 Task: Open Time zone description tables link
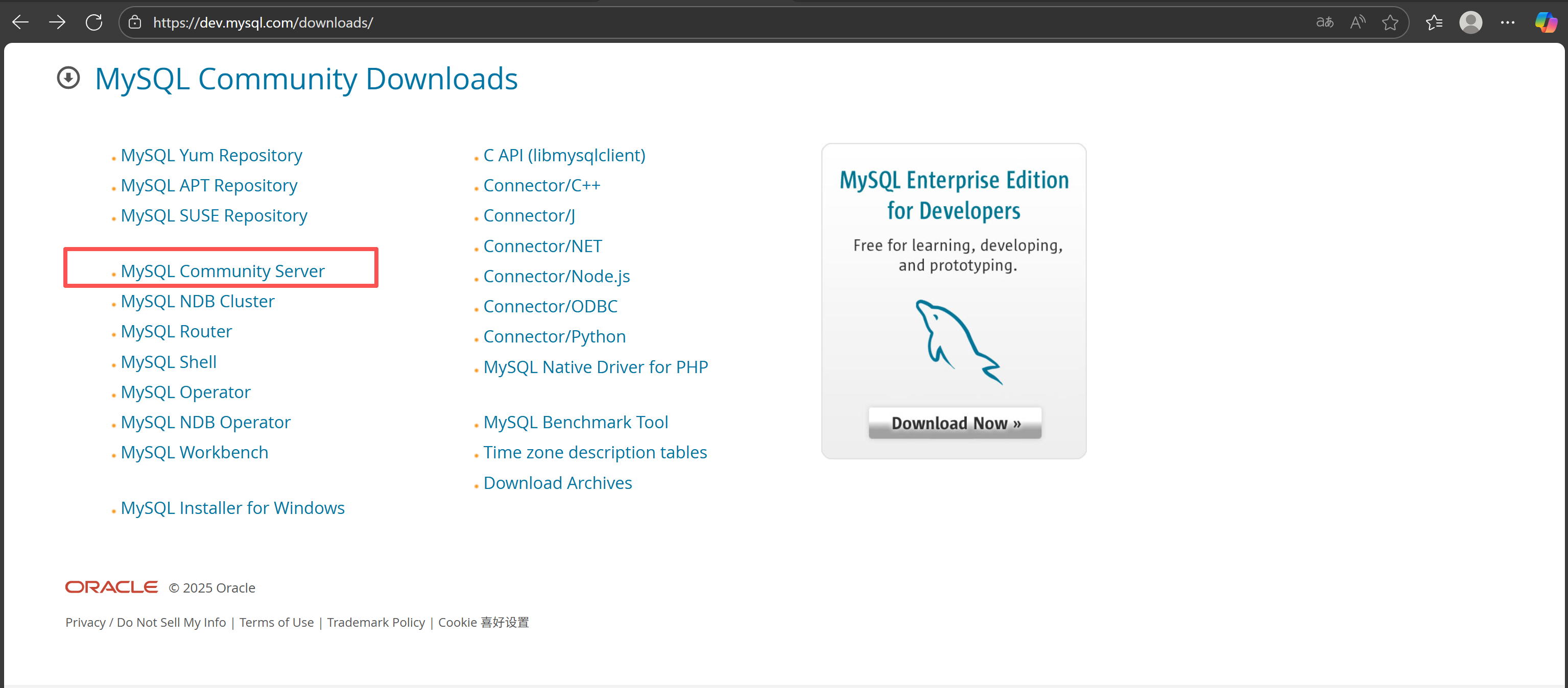click(595, 453)
